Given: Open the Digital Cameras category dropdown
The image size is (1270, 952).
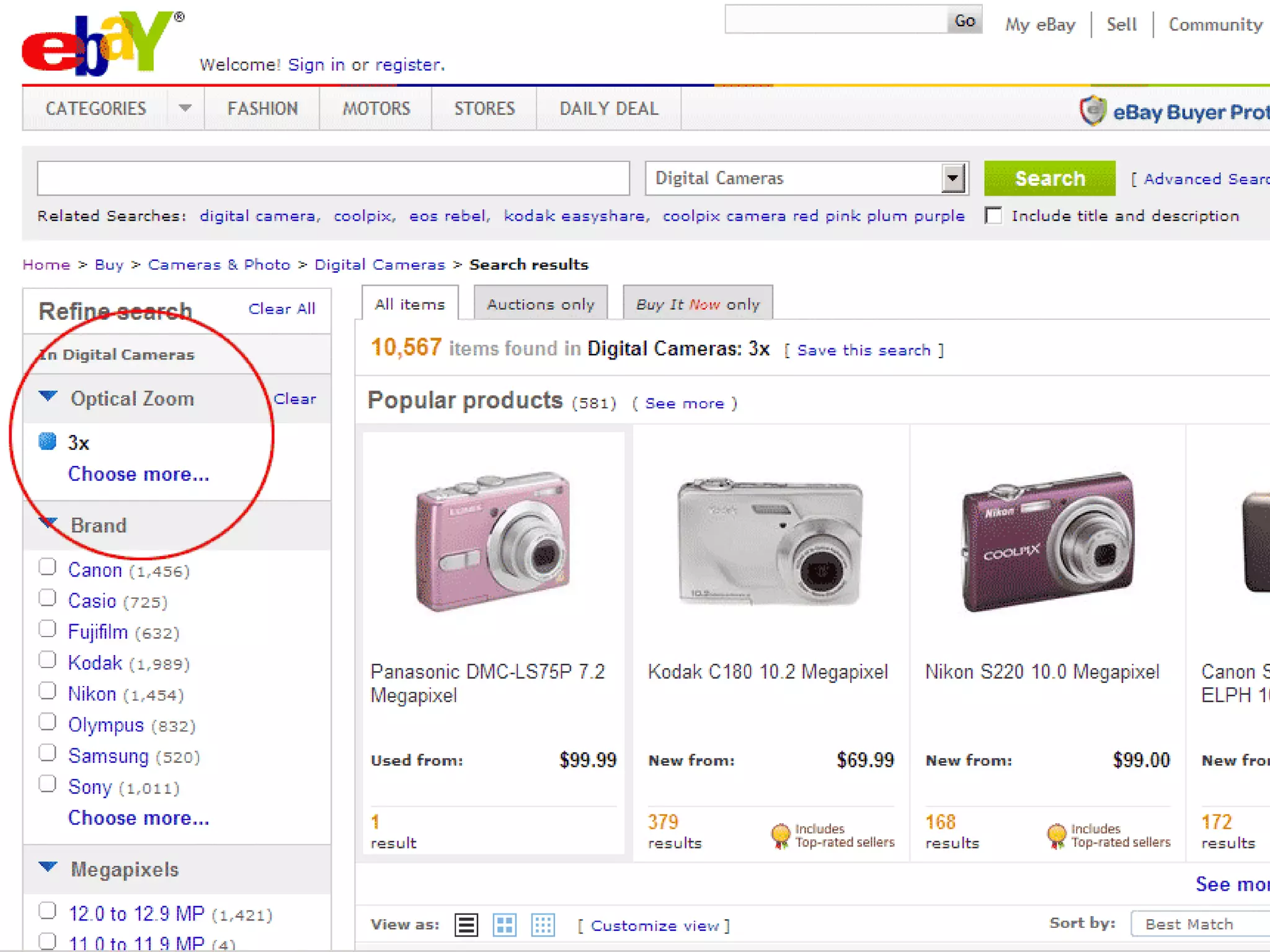Looking at the screenshot, I should (x=952, y=178).
